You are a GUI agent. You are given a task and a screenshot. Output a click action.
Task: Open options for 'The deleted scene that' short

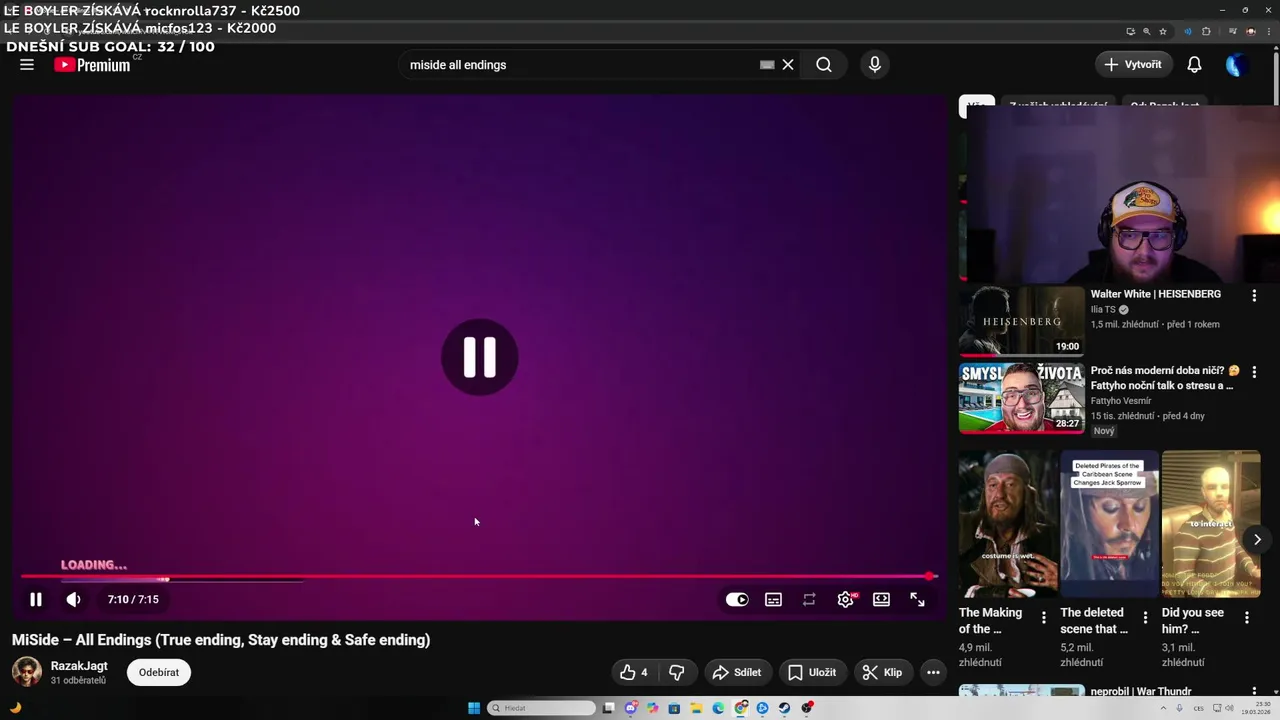click(x=1145, y=618)
